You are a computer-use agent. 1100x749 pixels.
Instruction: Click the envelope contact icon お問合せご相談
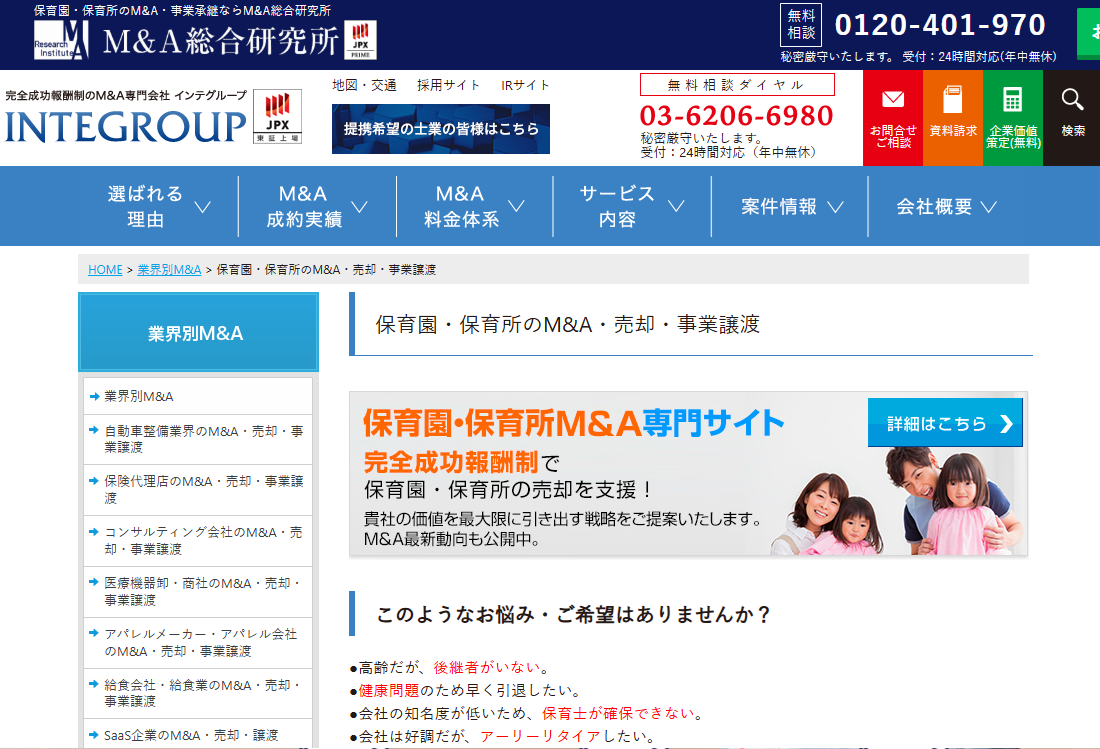892,118
